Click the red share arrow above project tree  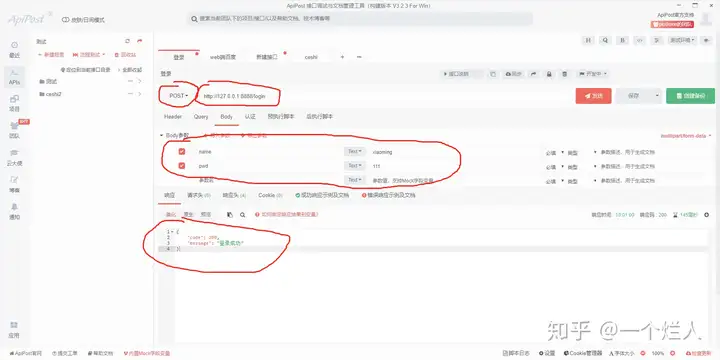140,41
